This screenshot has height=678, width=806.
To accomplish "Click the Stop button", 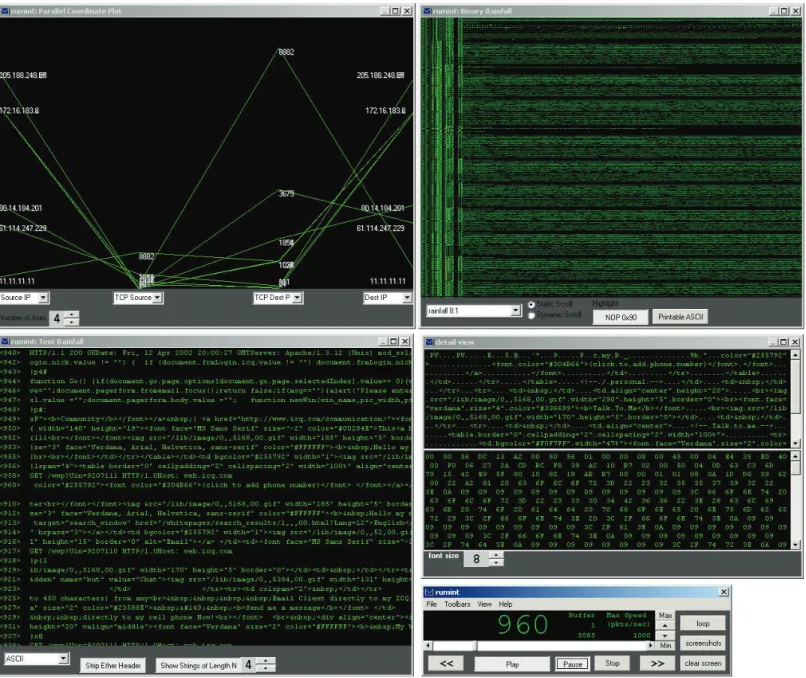I will (612, 664).
